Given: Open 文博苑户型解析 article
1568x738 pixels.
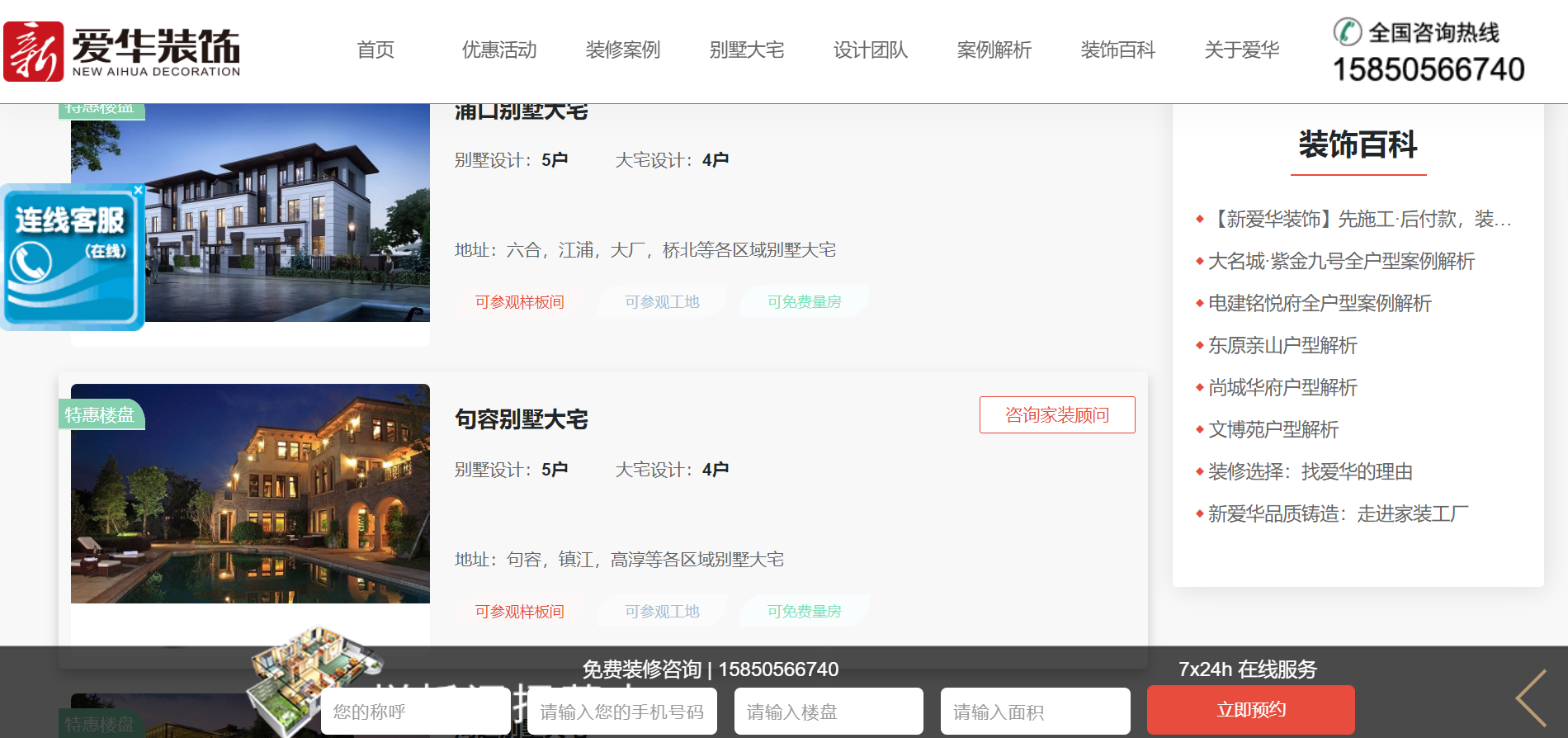Looking at the screenshot, I should [x=1273, y=430].
